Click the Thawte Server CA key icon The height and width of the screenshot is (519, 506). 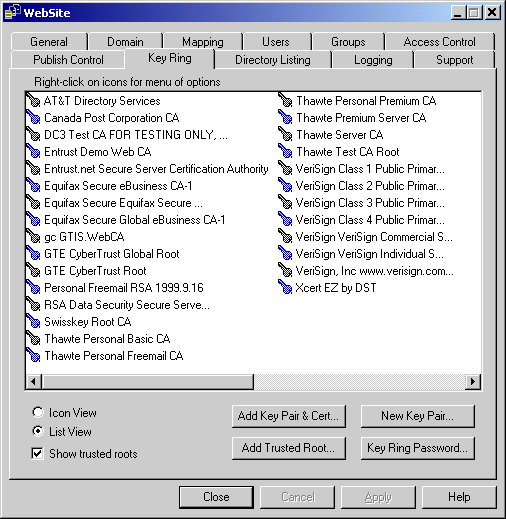[285, 134]
